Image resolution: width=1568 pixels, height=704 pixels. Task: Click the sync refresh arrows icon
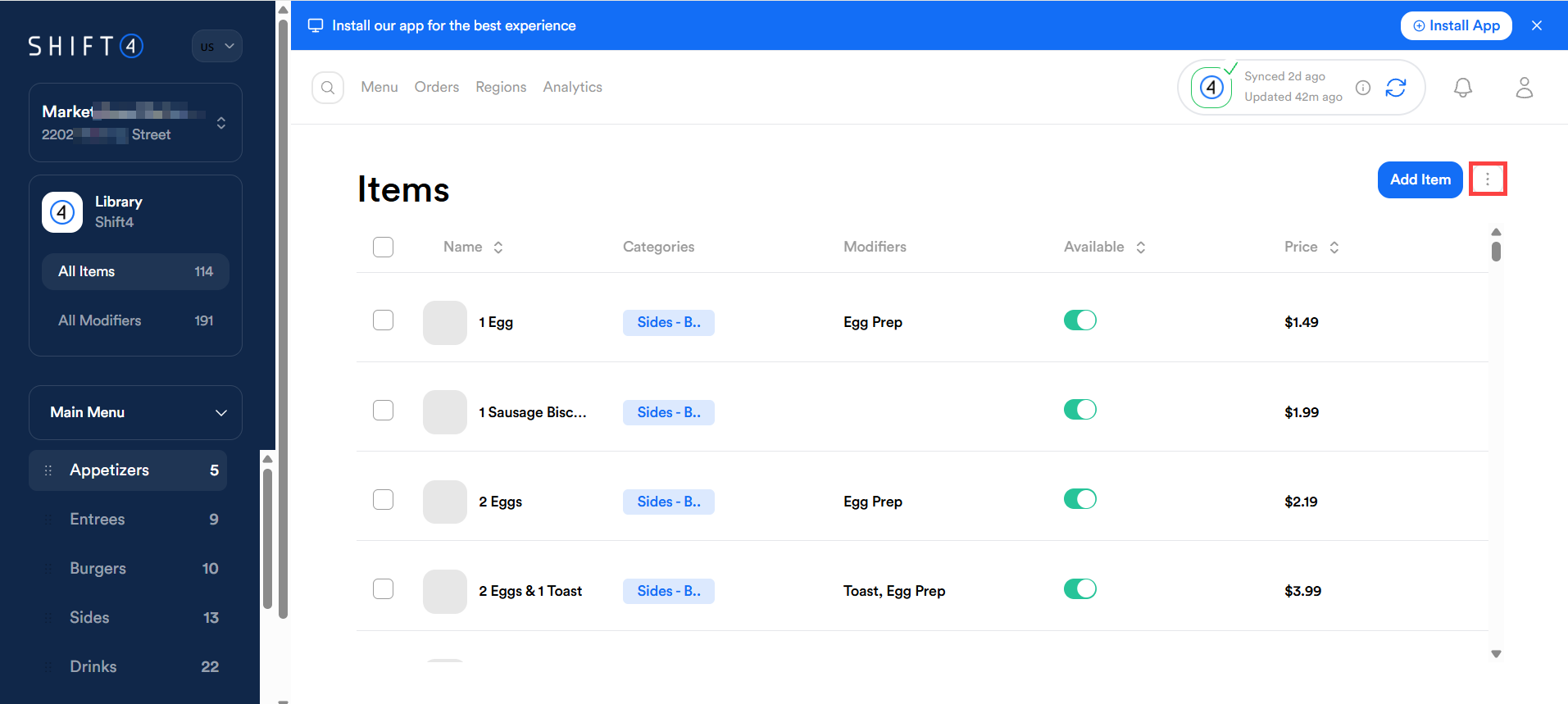tap(1395, 88)
